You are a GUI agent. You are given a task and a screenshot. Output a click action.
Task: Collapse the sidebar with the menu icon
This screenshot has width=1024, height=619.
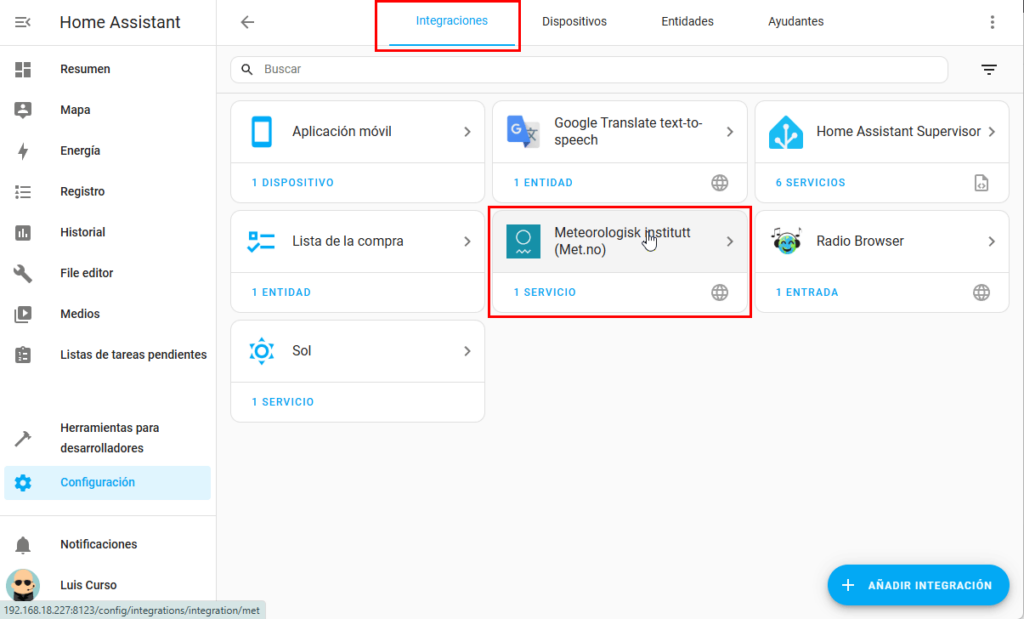[23, 22]
